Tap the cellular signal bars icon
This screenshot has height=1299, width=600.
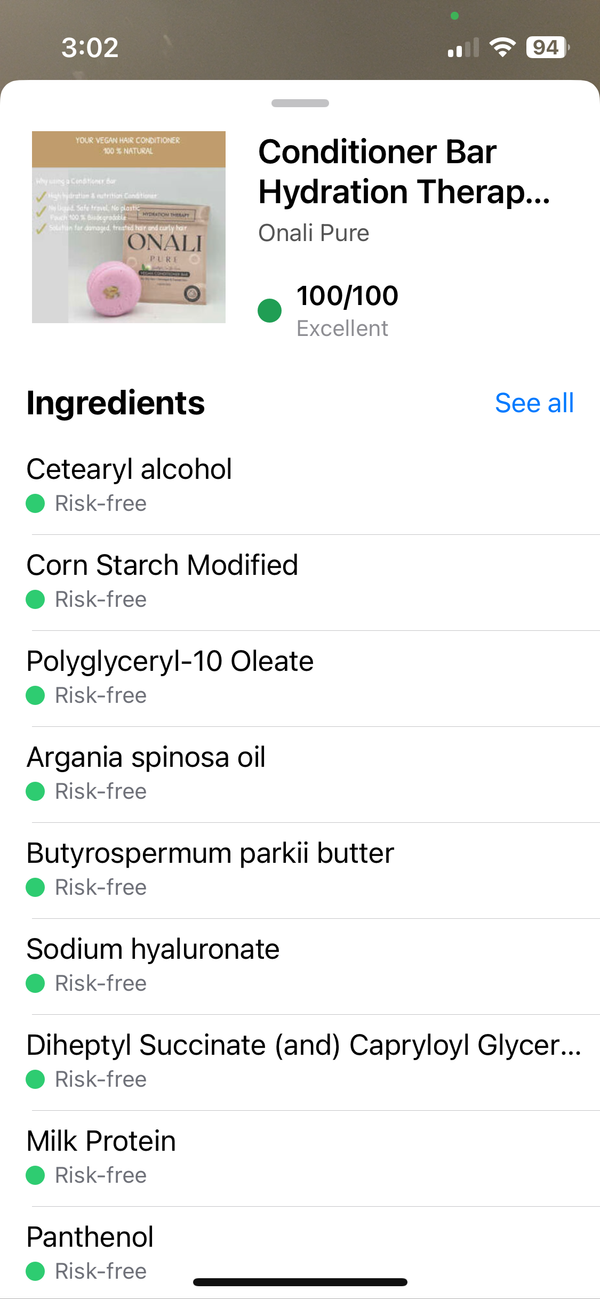pos(462,48)
